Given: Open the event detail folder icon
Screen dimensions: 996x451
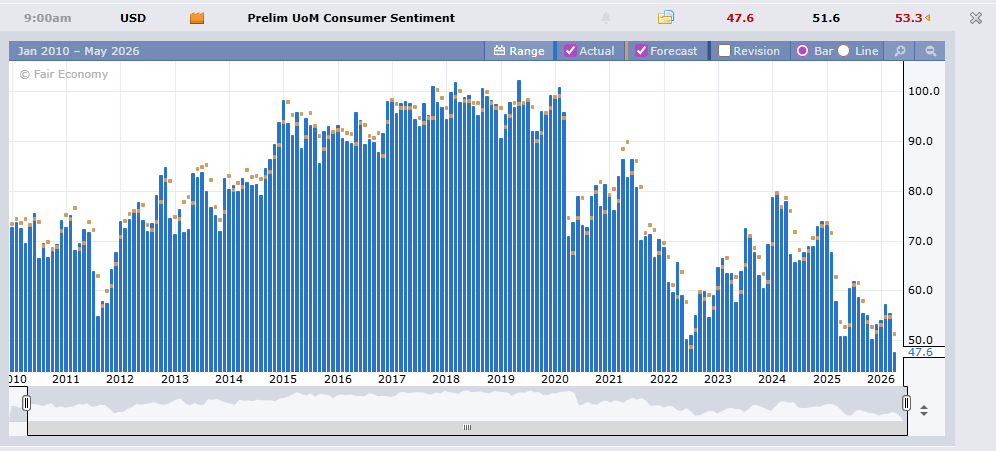Looking at the screenshot, I should (665, 18).
